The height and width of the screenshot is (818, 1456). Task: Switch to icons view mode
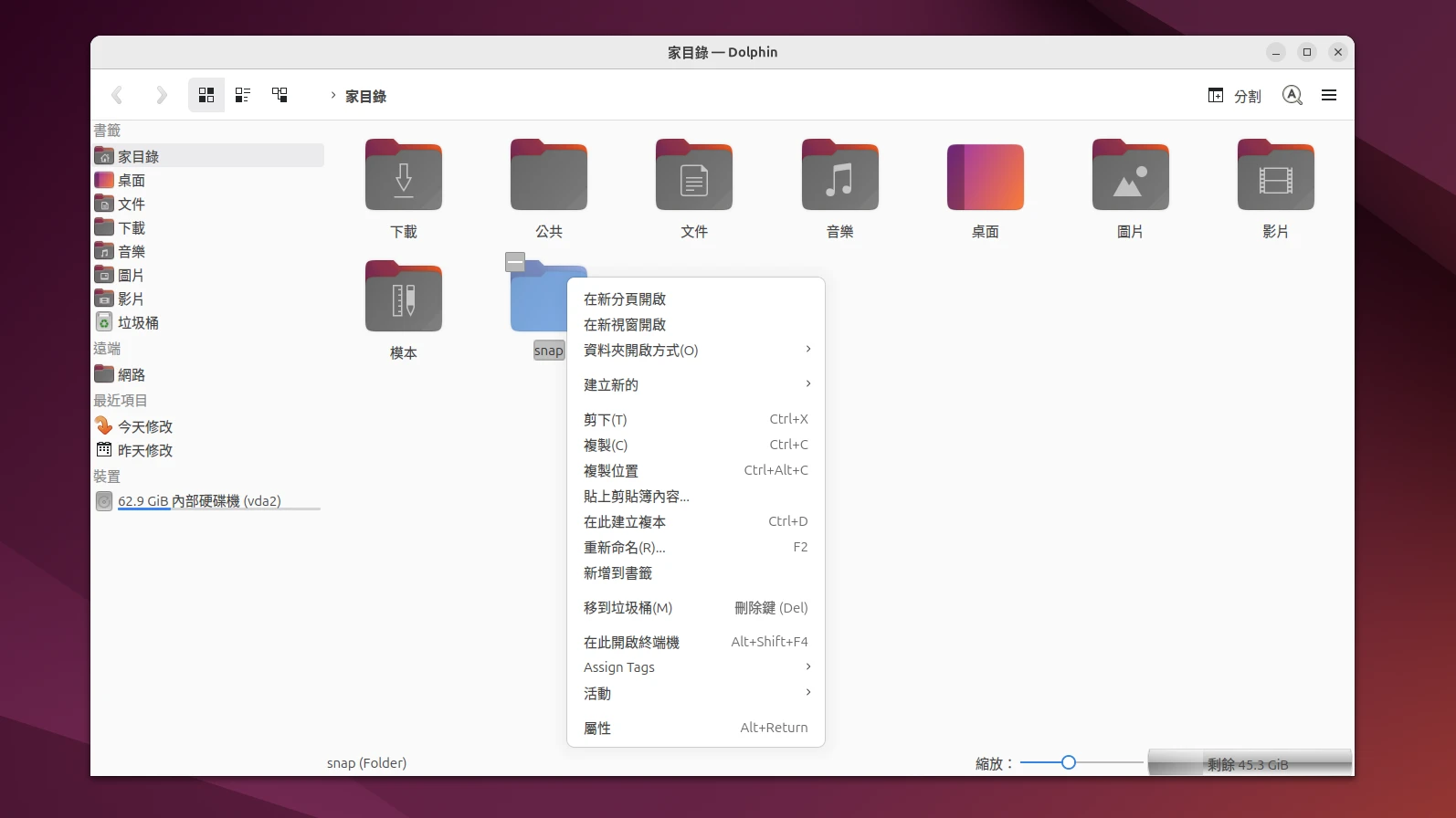coord(206,95)
